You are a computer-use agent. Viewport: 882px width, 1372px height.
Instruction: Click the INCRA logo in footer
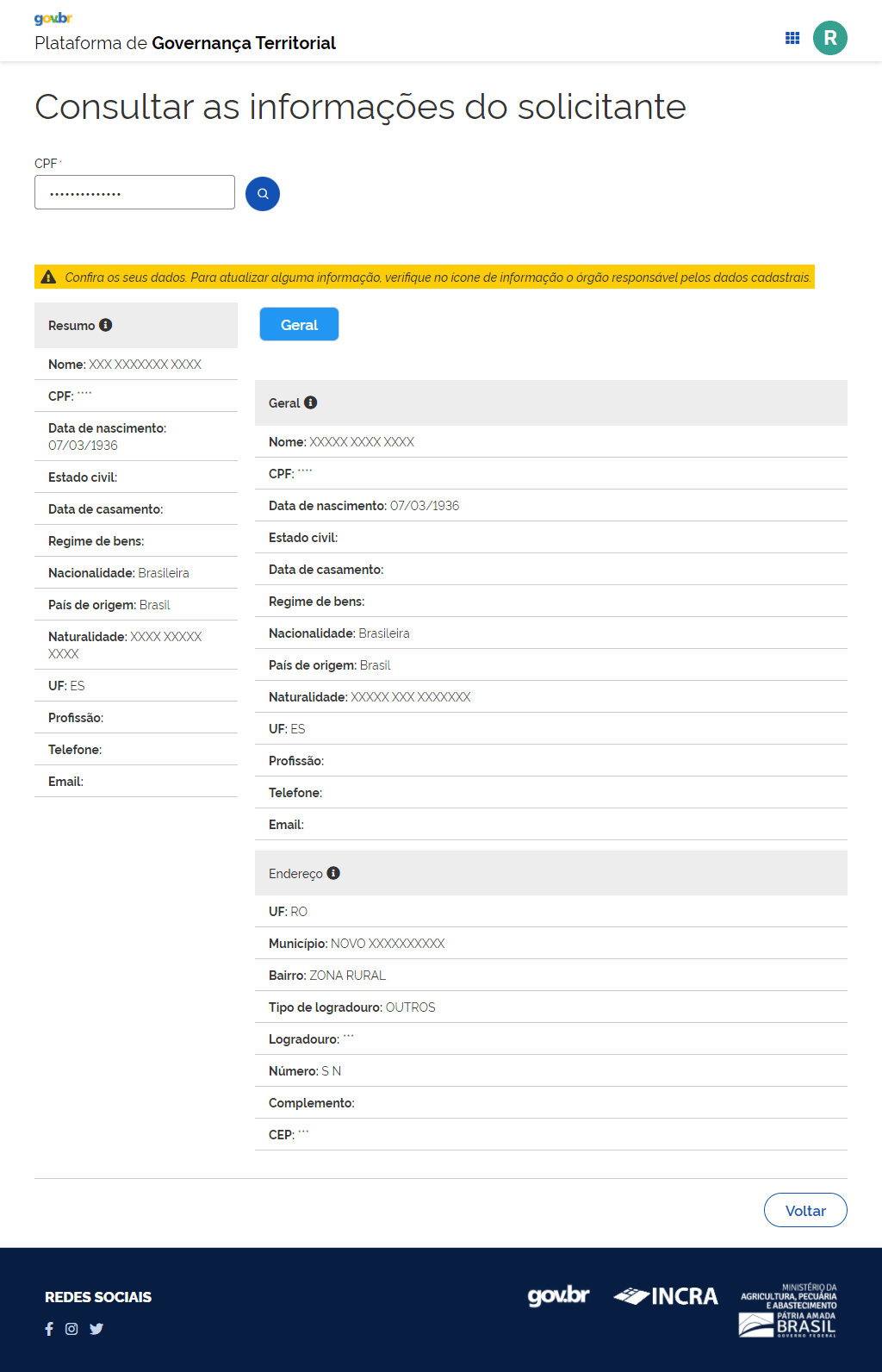pos(666,1296)
